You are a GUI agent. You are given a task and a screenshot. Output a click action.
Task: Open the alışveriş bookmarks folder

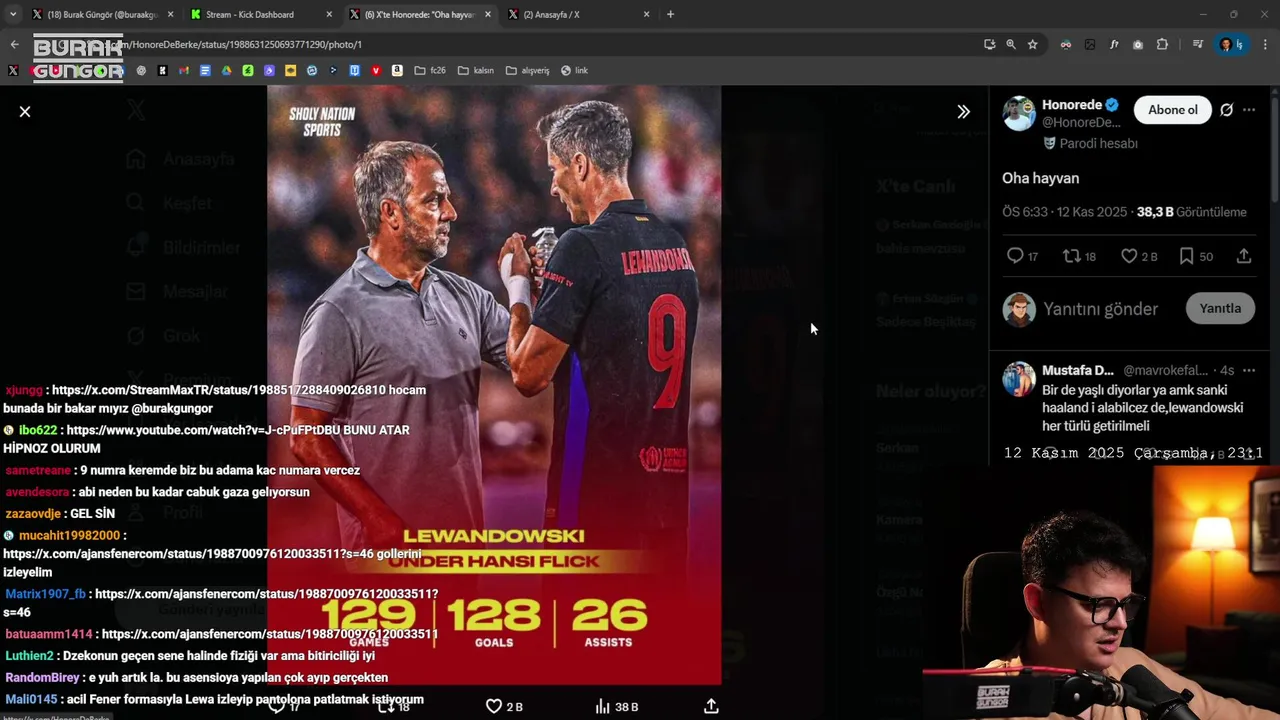tap(527, 70)
